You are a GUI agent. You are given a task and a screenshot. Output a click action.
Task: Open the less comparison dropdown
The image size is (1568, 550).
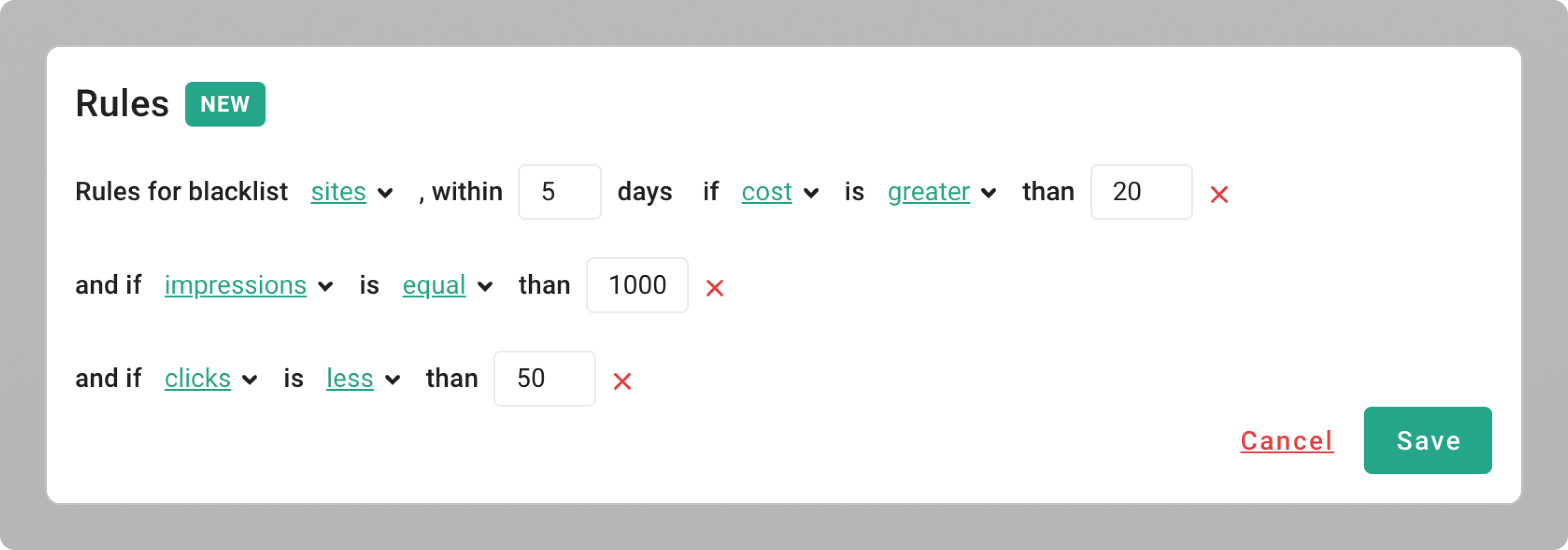349,378
